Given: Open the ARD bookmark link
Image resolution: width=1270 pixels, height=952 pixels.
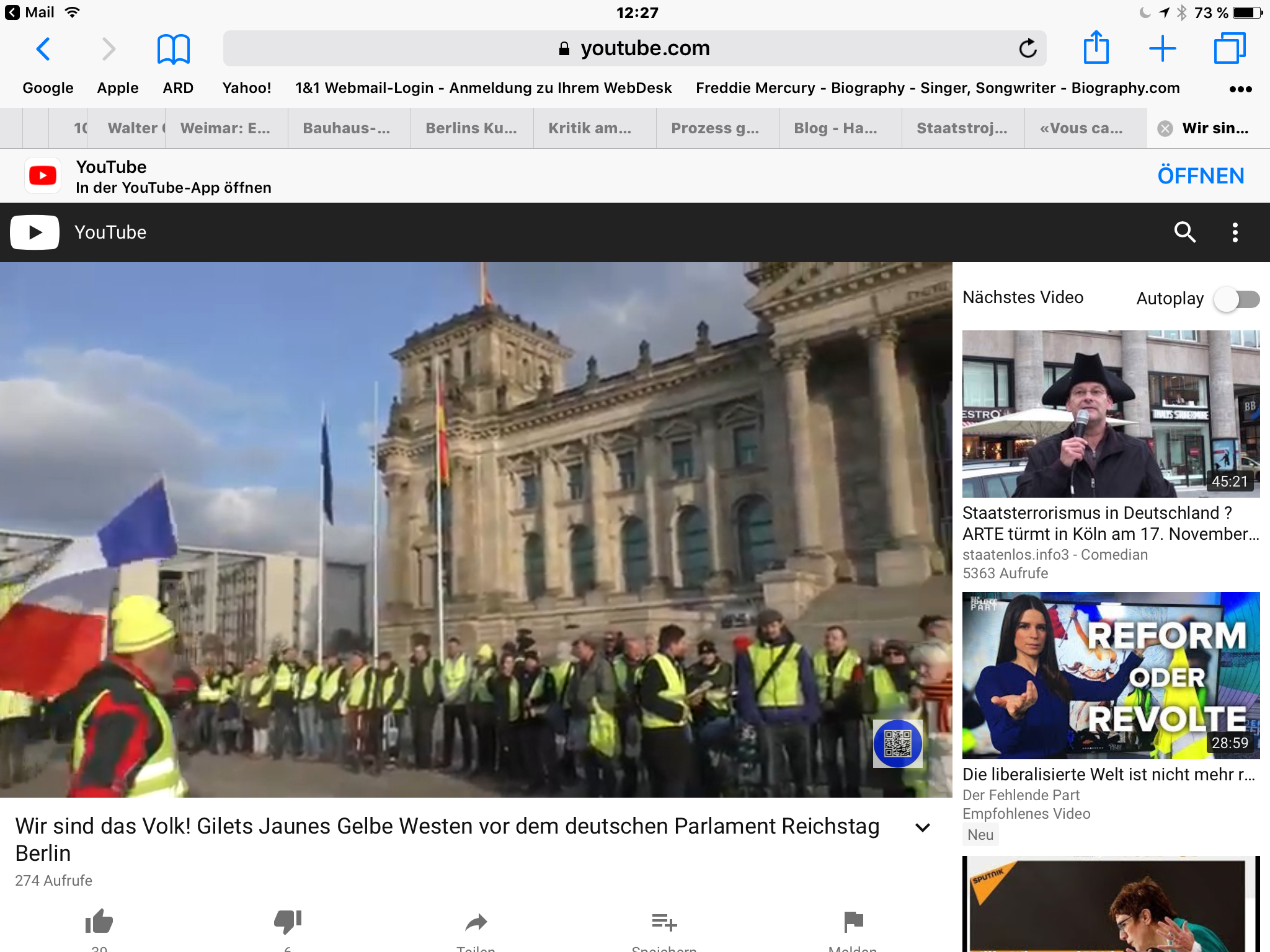Looking at the screenshot, I should pos(178,88).
